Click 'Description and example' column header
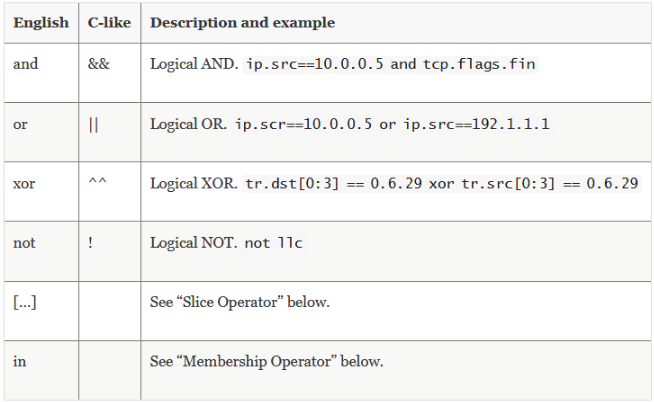Viewport: 654px width, 402px height. pyautogui.click(x=242, y=22)
